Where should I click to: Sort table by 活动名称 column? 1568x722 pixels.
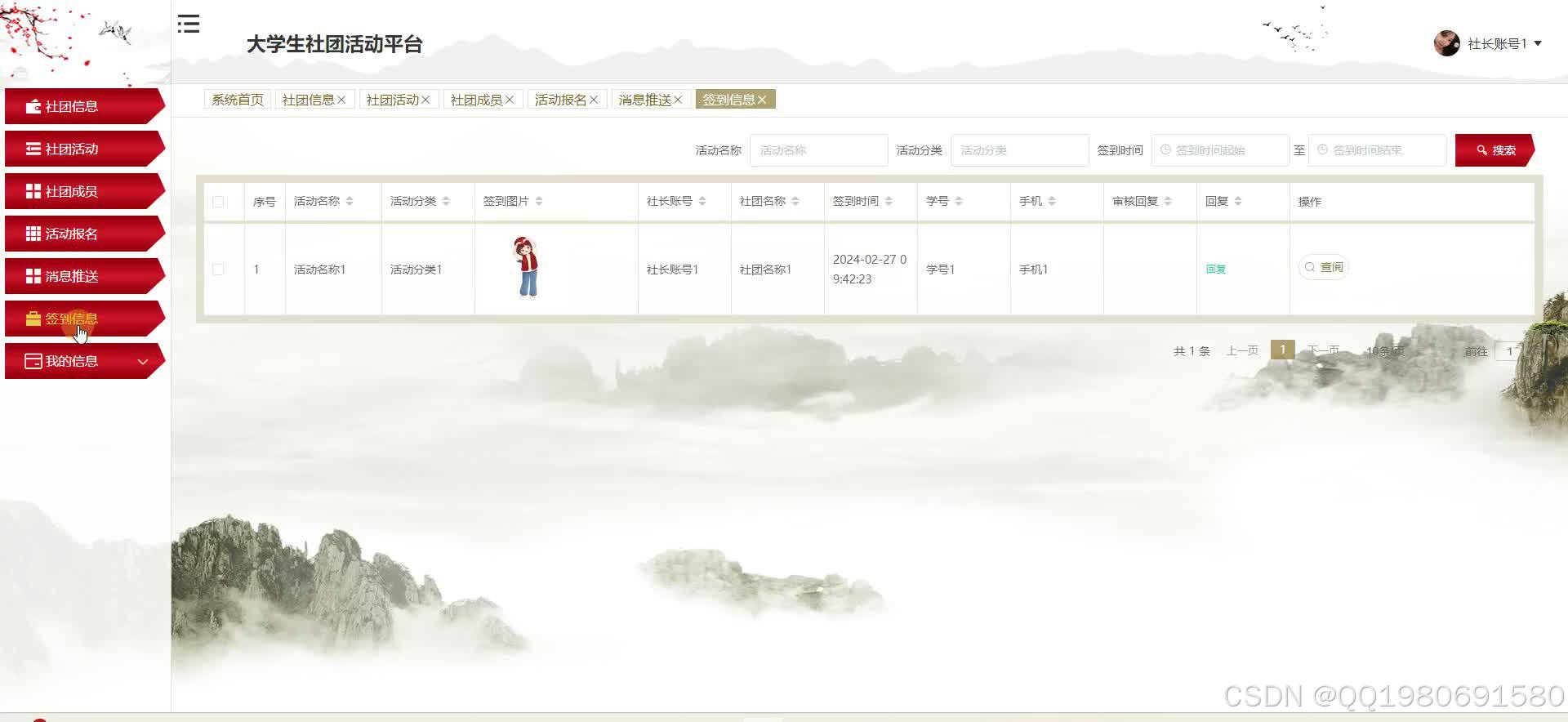[350, 201]
